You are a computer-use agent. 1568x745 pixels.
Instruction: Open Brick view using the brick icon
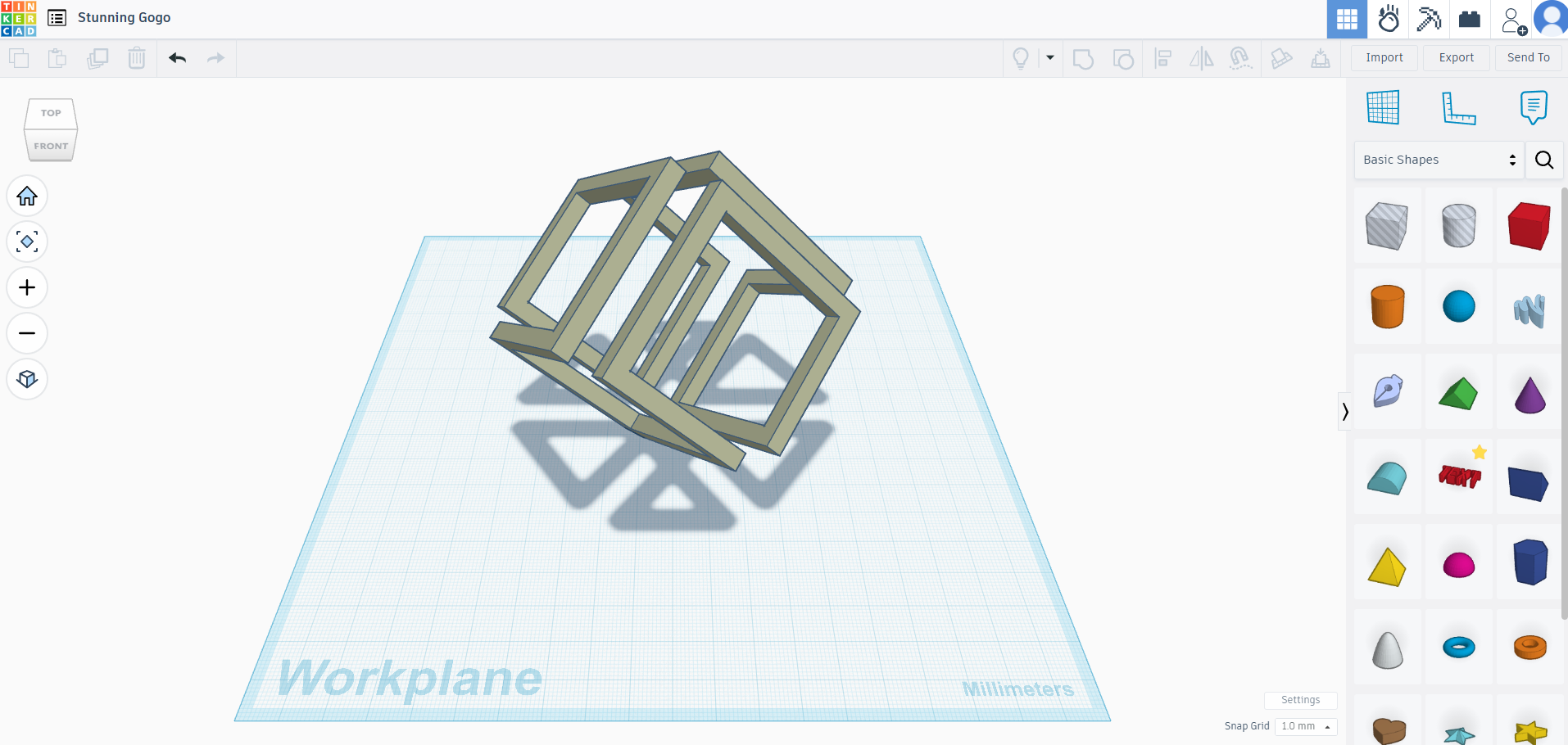coord(1470,18)
